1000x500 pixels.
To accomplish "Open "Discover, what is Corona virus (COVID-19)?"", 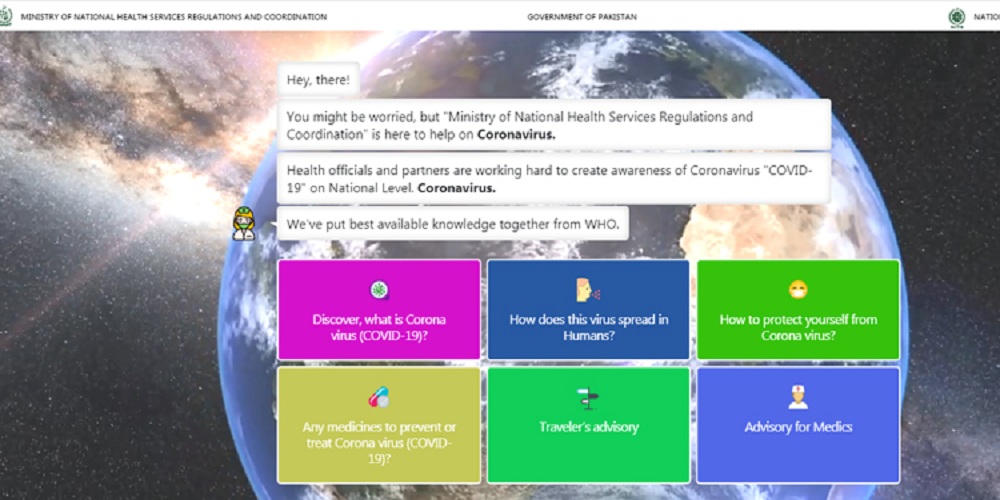I will tap(379, 327).
